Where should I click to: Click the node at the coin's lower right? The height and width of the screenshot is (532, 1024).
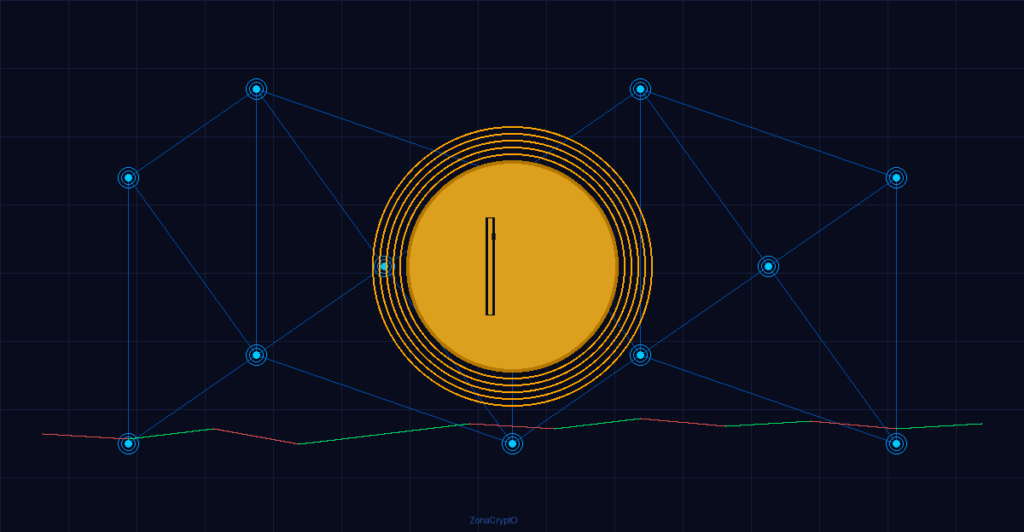(x=641, y=355)
